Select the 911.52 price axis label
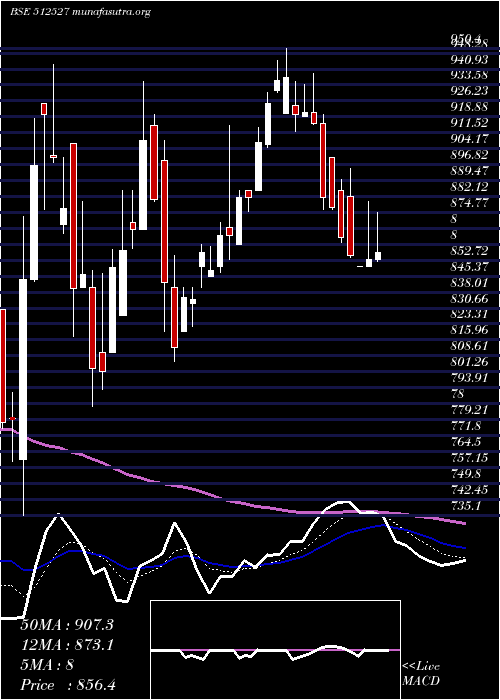500x700 pixels. pos(469,123)
